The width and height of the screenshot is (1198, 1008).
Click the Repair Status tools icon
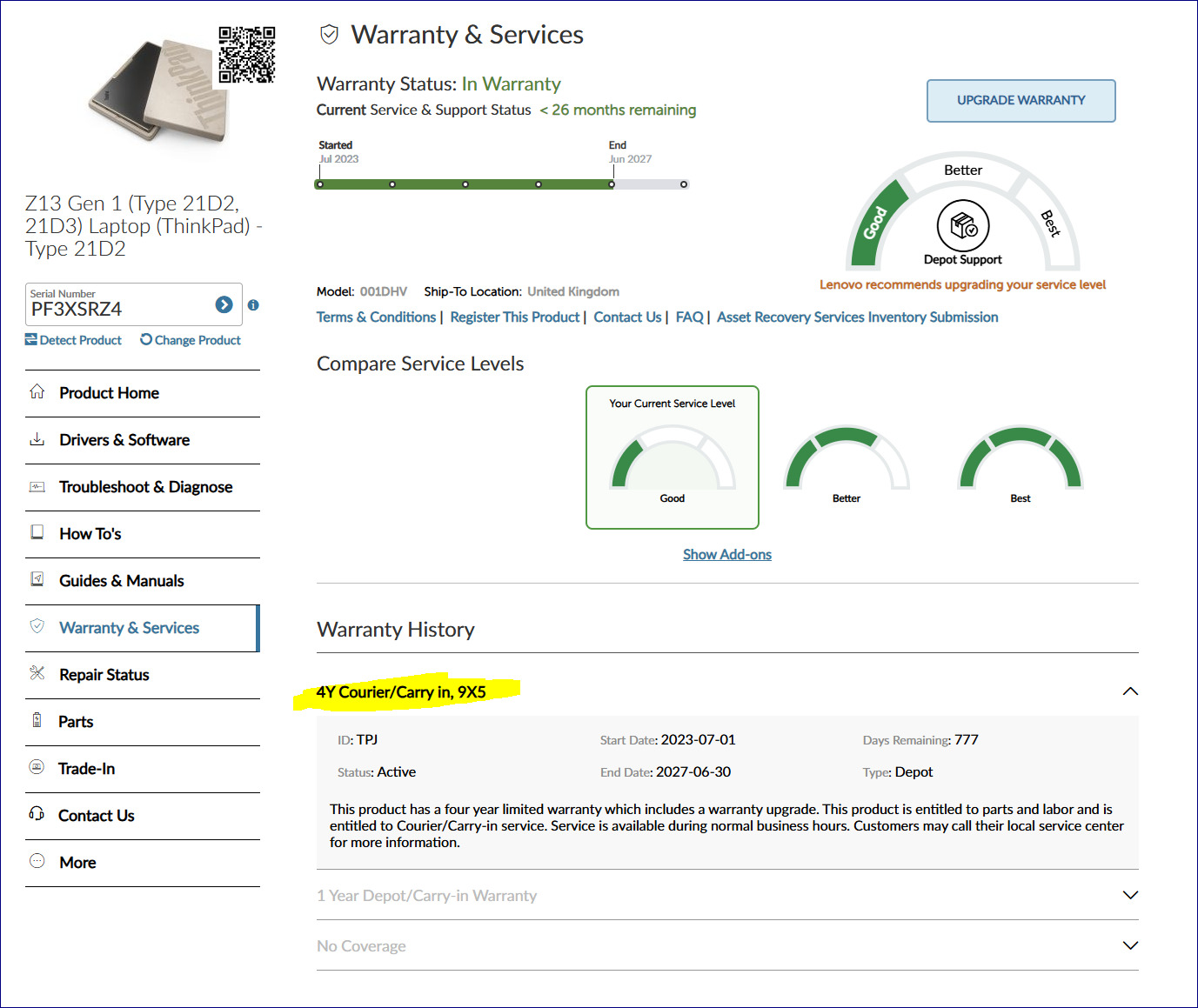coord(37,673)
